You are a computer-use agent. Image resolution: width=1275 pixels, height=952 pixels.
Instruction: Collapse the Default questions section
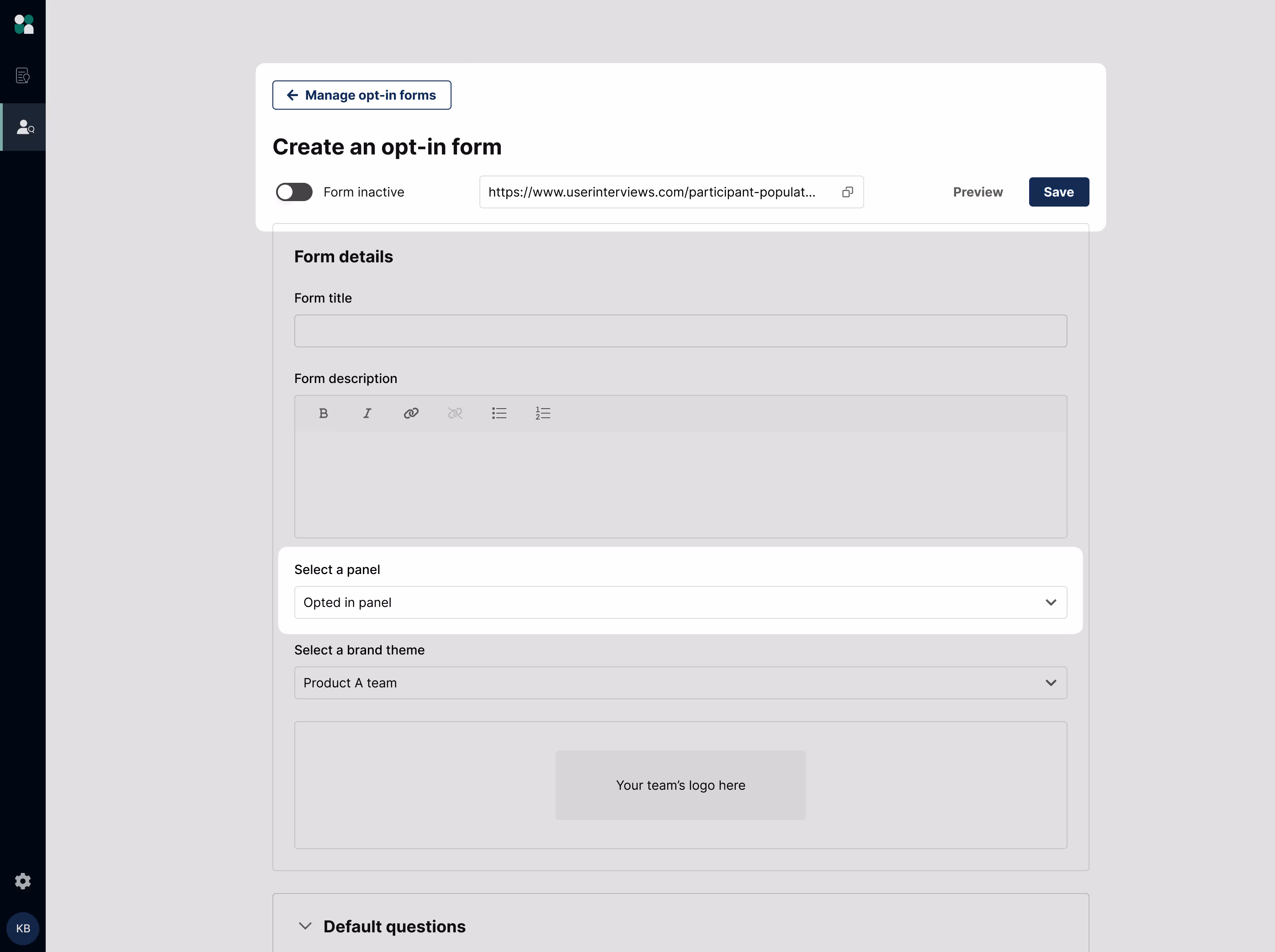point(305,926)
